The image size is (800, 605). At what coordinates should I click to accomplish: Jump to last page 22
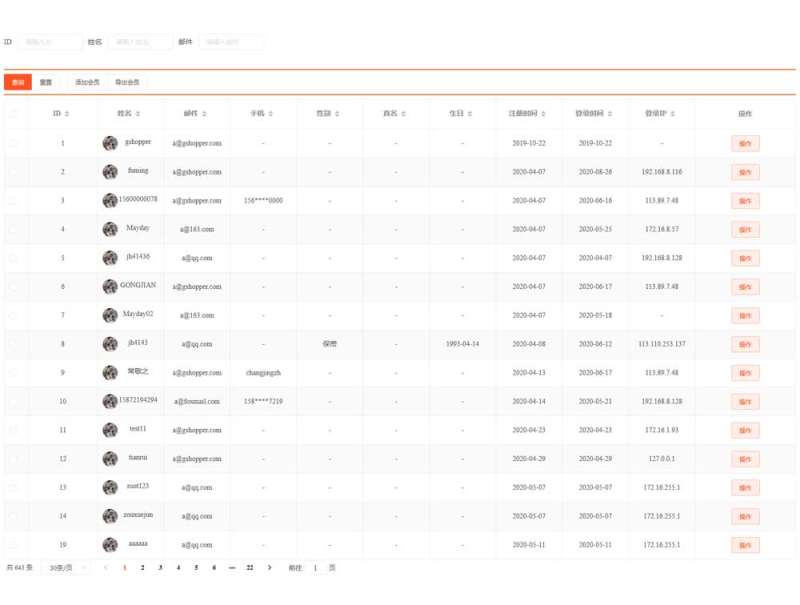[249, 568]
